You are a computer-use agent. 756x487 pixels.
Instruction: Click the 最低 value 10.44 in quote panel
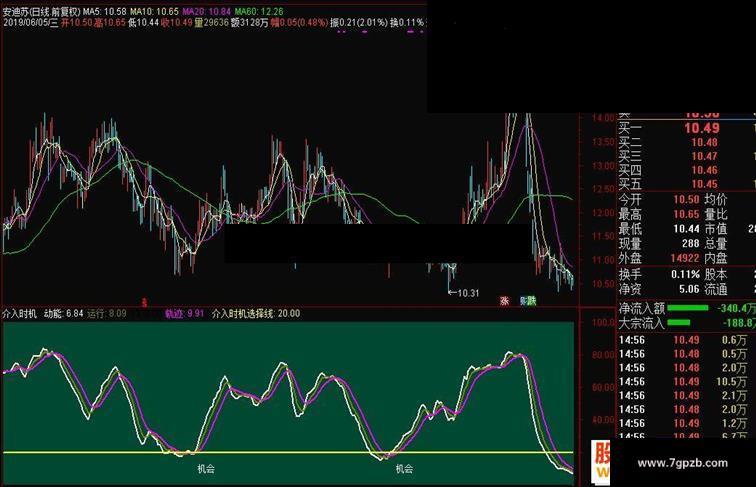(x=686, y=229)
